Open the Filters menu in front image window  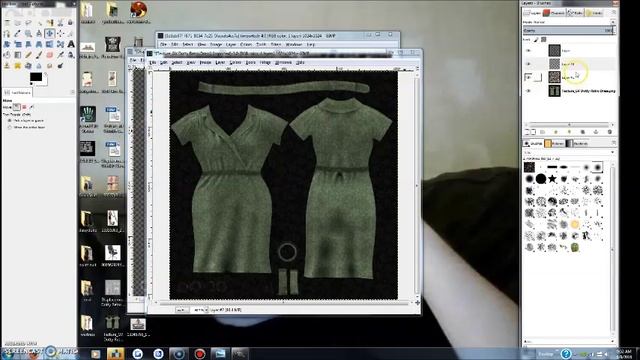[265, 62]
